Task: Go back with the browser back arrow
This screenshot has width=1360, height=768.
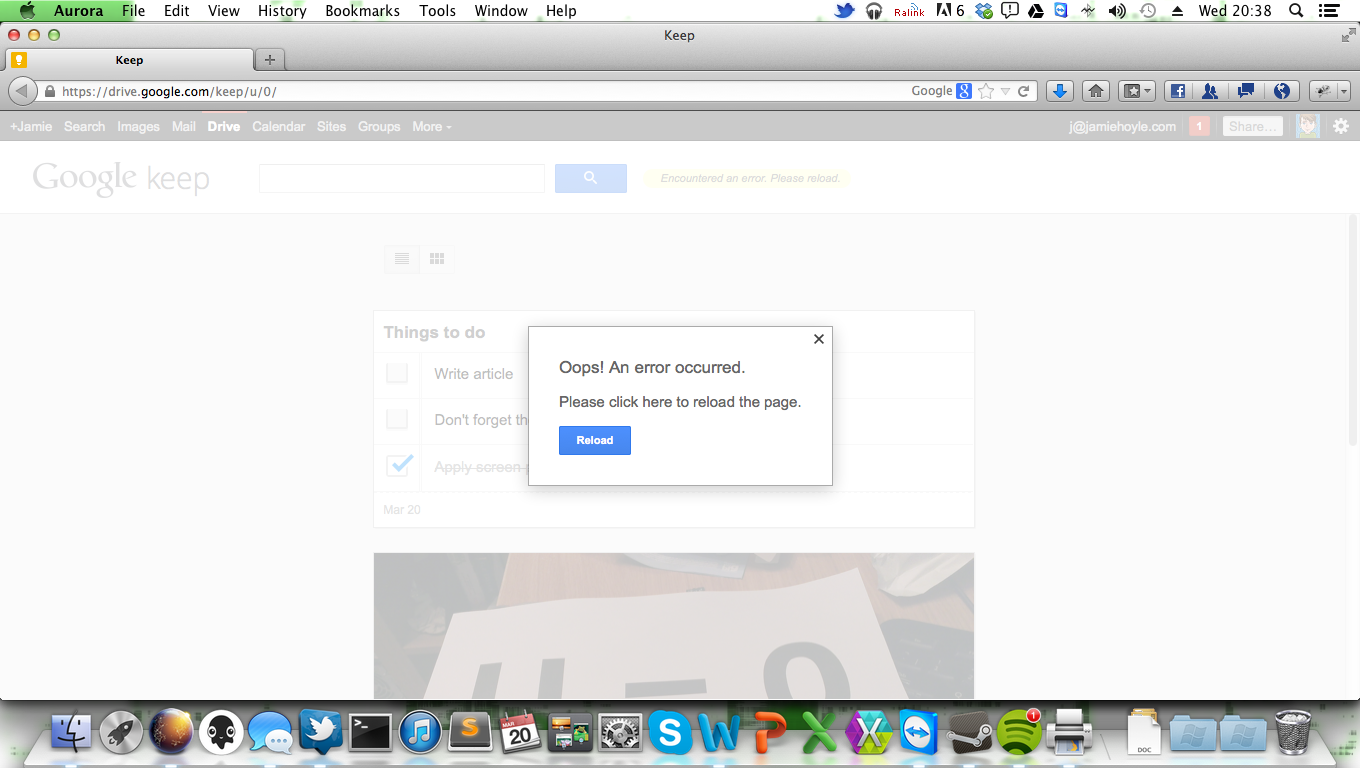Action: tap(23, 91)
